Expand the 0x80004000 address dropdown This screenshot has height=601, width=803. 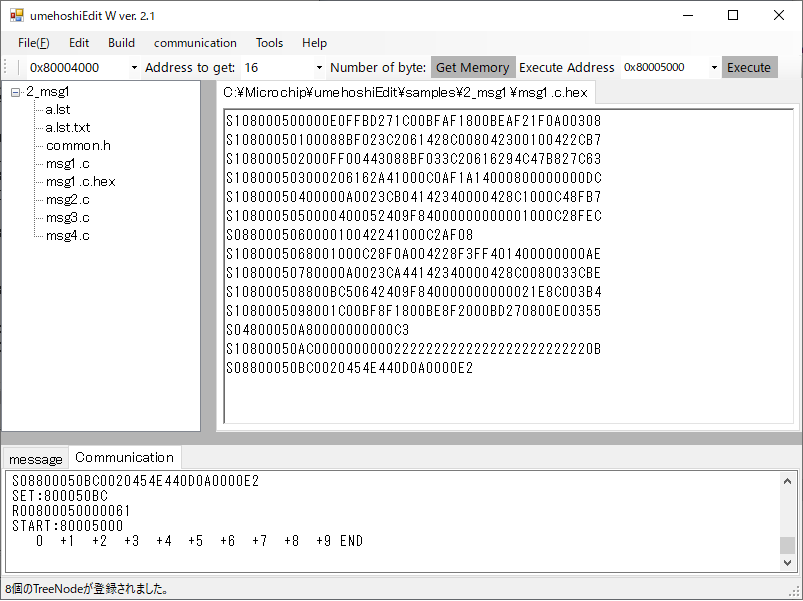coord(134,68)
